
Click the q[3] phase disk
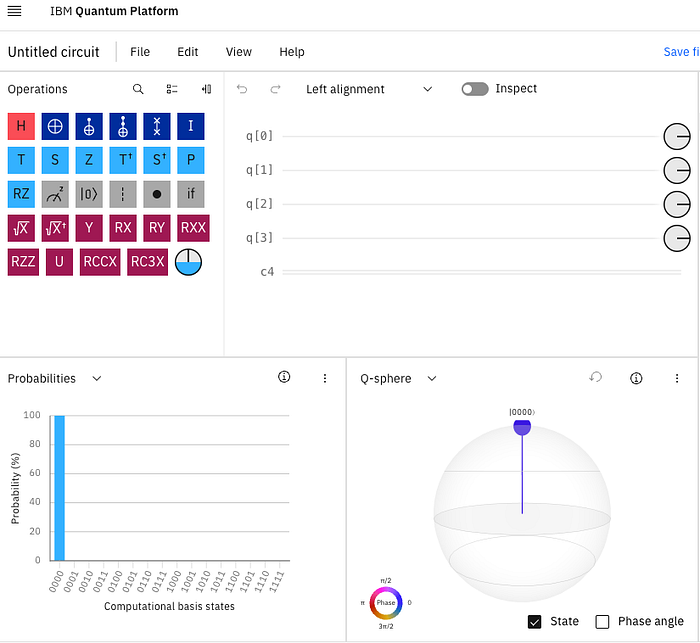(x=677, y=238)
